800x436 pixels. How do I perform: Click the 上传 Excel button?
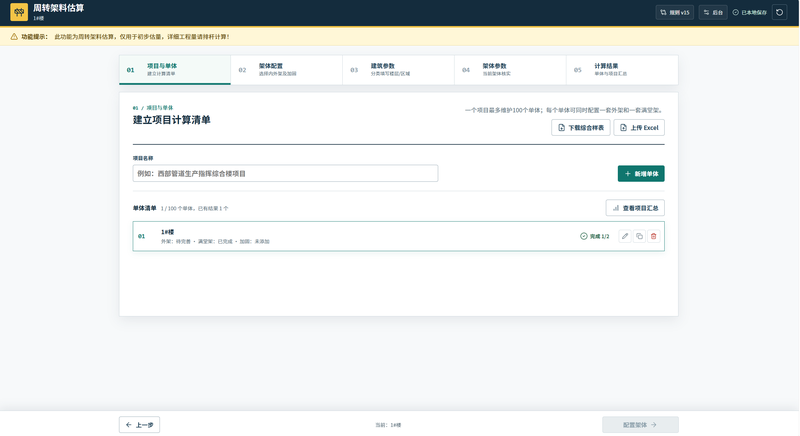coord(639,127)
